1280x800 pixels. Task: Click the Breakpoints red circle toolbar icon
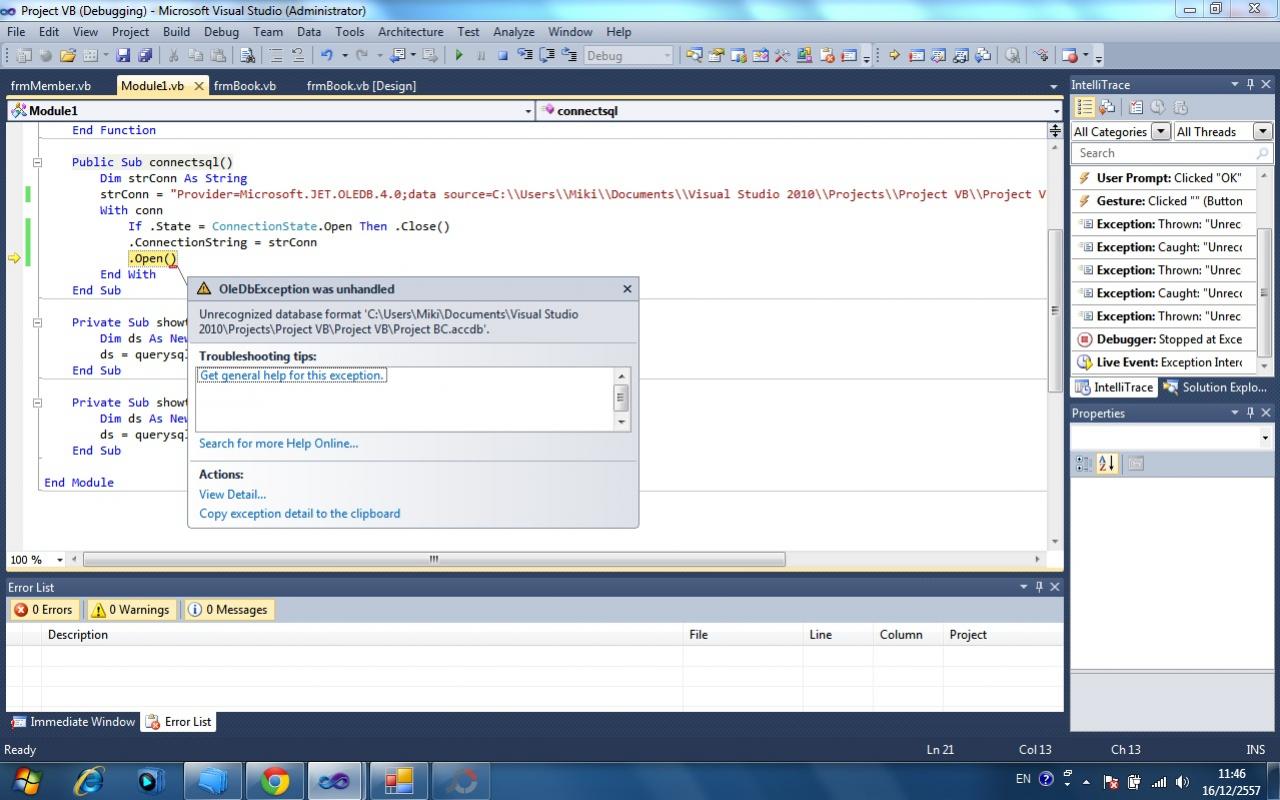(1070, 56)
